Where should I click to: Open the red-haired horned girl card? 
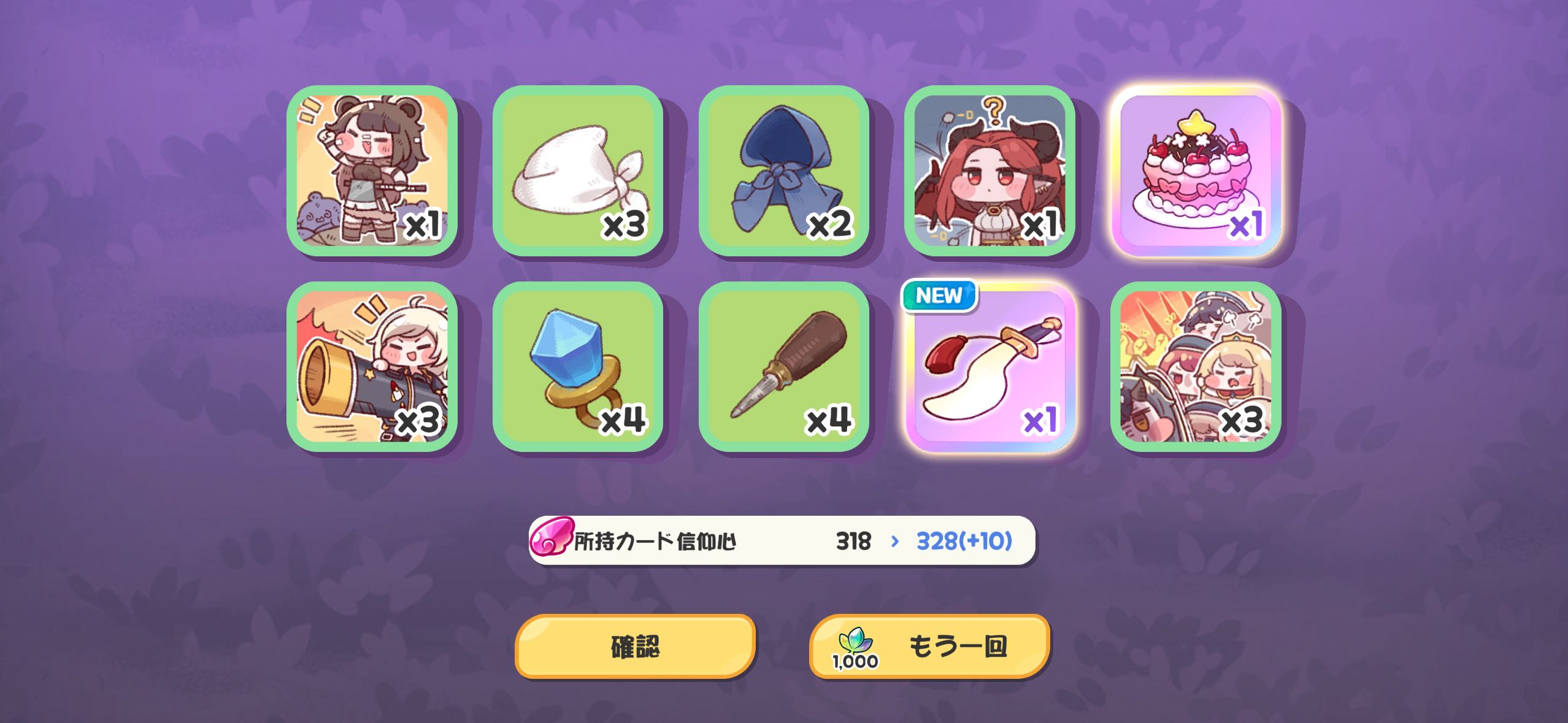(x=990, y=170)
